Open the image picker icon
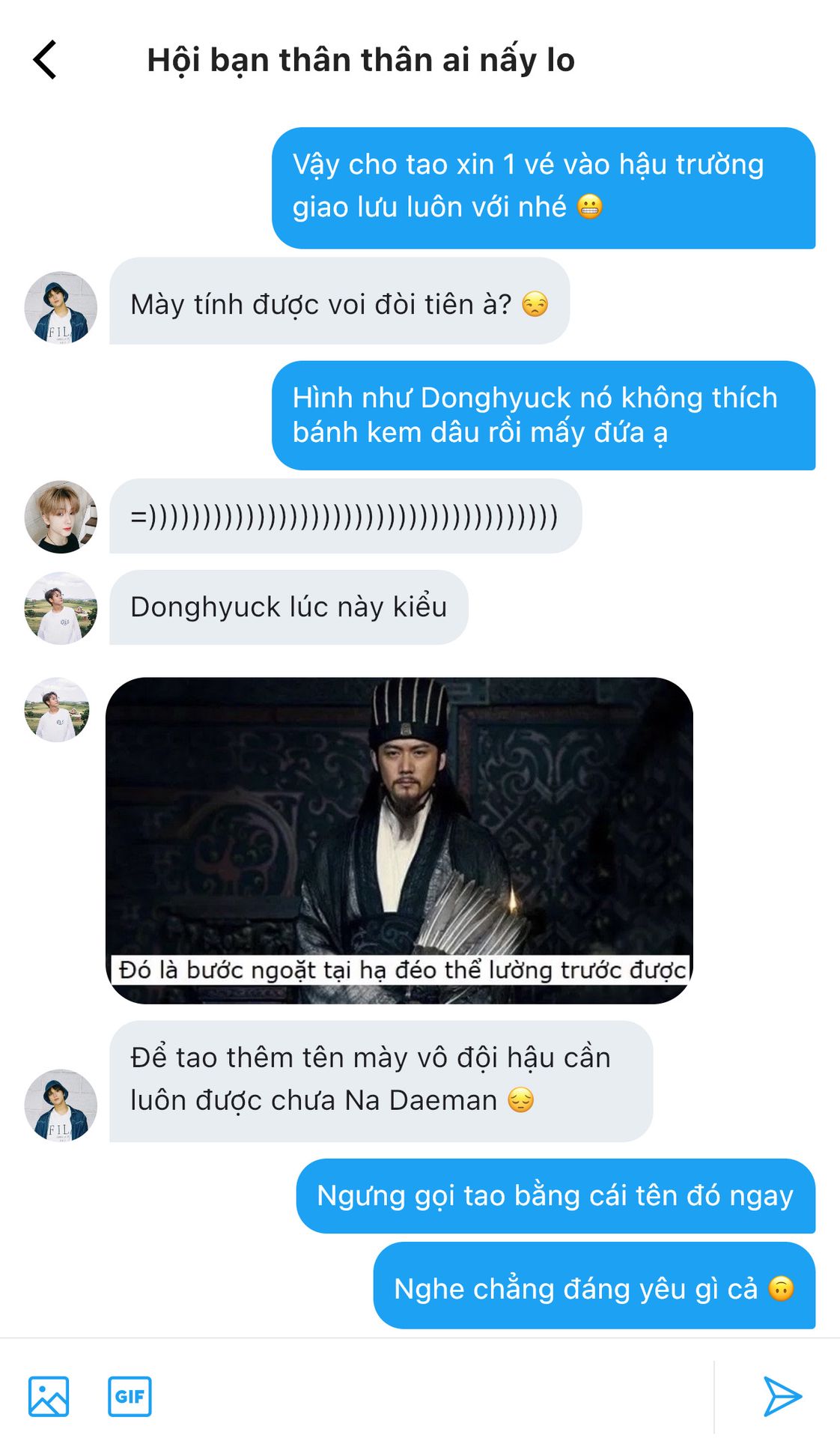This screenshot has height=1438, width=840. [x=49, y=1396]
